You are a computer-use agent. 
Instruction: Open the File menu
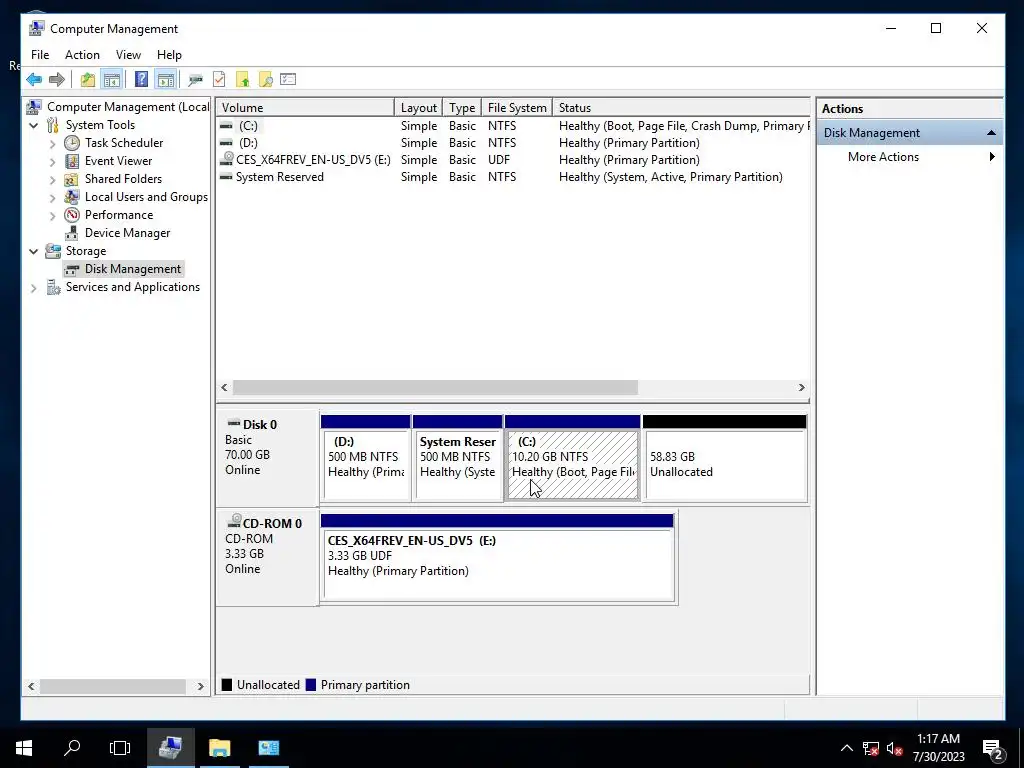pyautogui.click(x=40, y=55)
